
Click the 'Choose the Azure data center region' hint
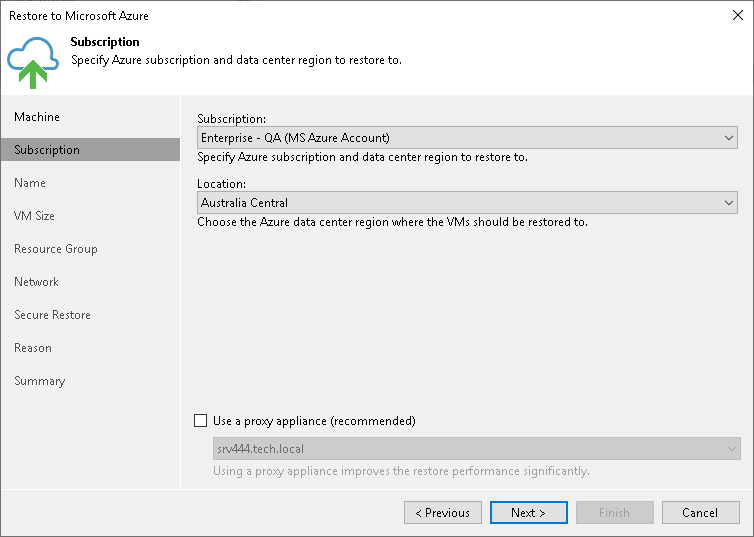click(392, 222)
